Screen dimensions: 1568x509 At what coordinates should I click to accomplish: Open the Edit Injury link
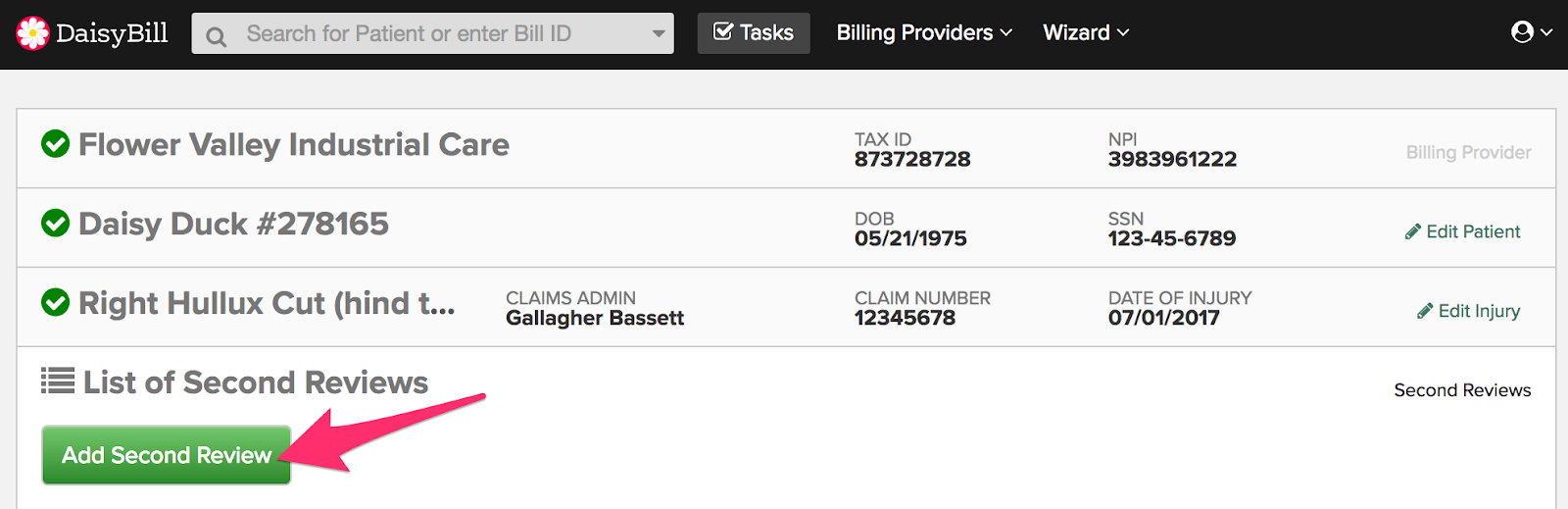click(1468, 311)
